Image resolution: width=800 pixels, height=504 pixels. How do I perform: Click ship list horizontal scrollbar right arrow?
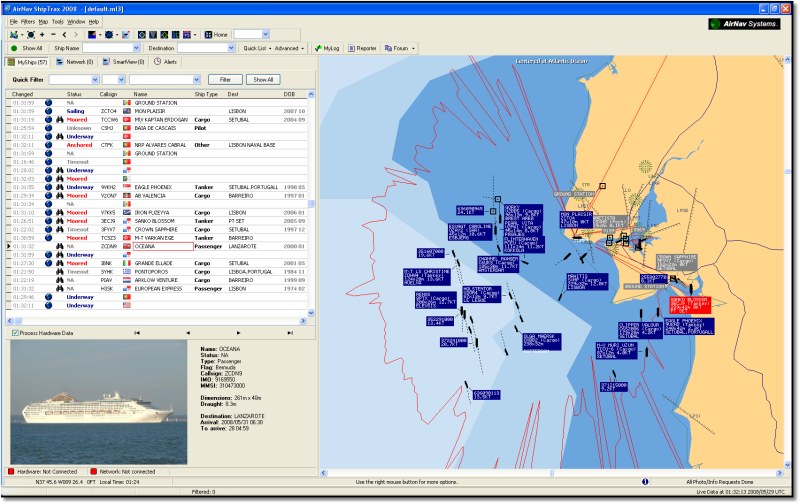pos(303,321)
